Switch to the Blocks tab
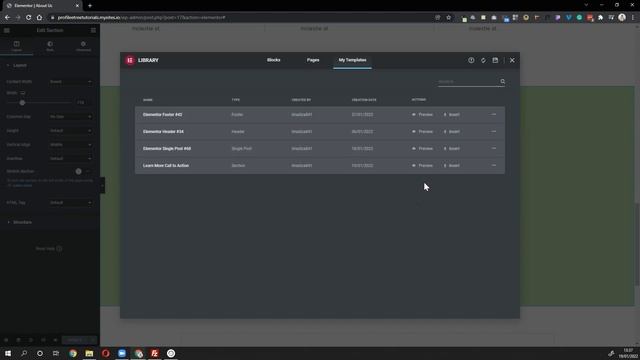The width and height of the screenshot is (640, 360). [x=273, y=60]
